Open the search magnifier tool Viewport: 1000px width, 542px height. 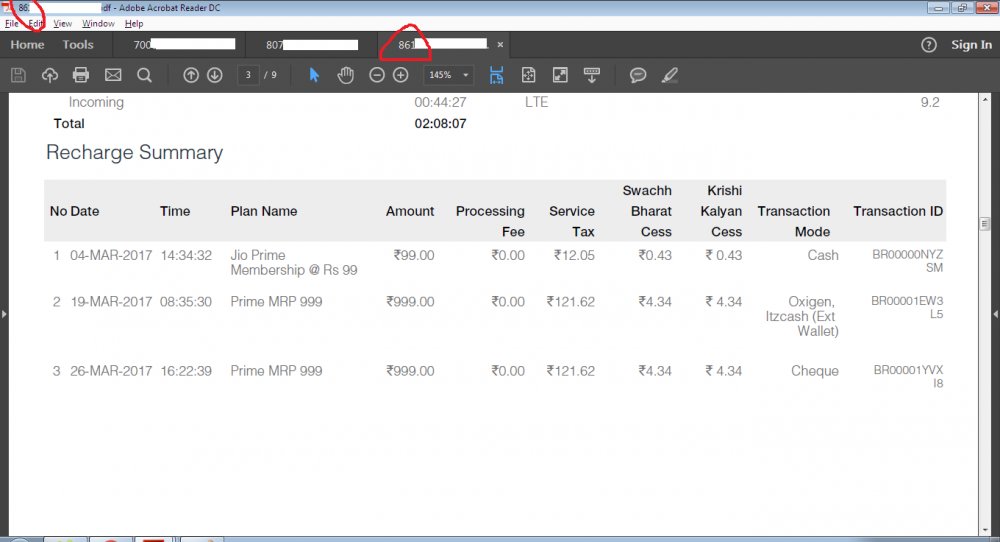[x=144, y=75]
